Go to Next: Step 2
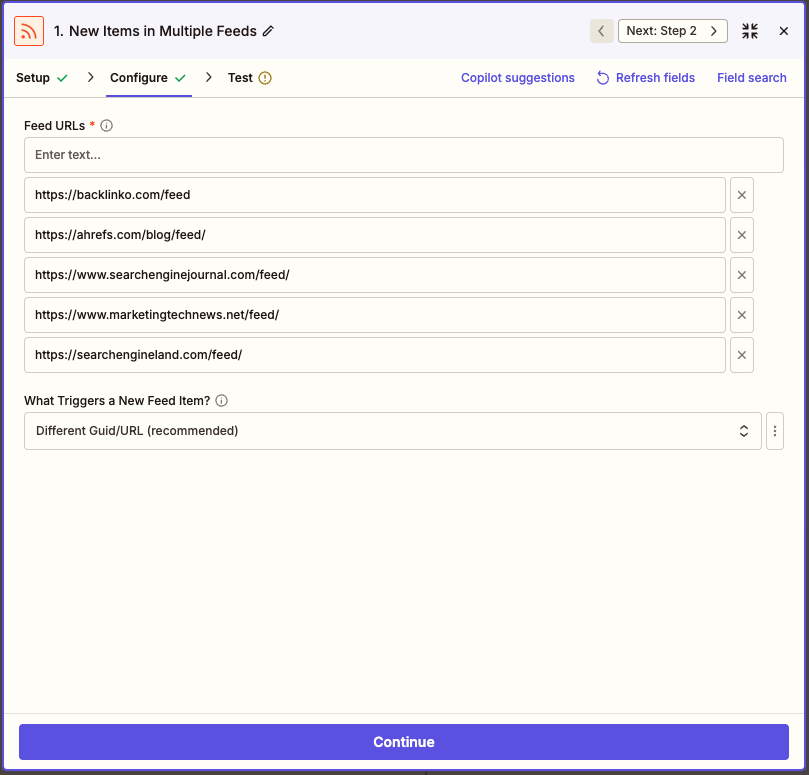 tap(672, 31)
